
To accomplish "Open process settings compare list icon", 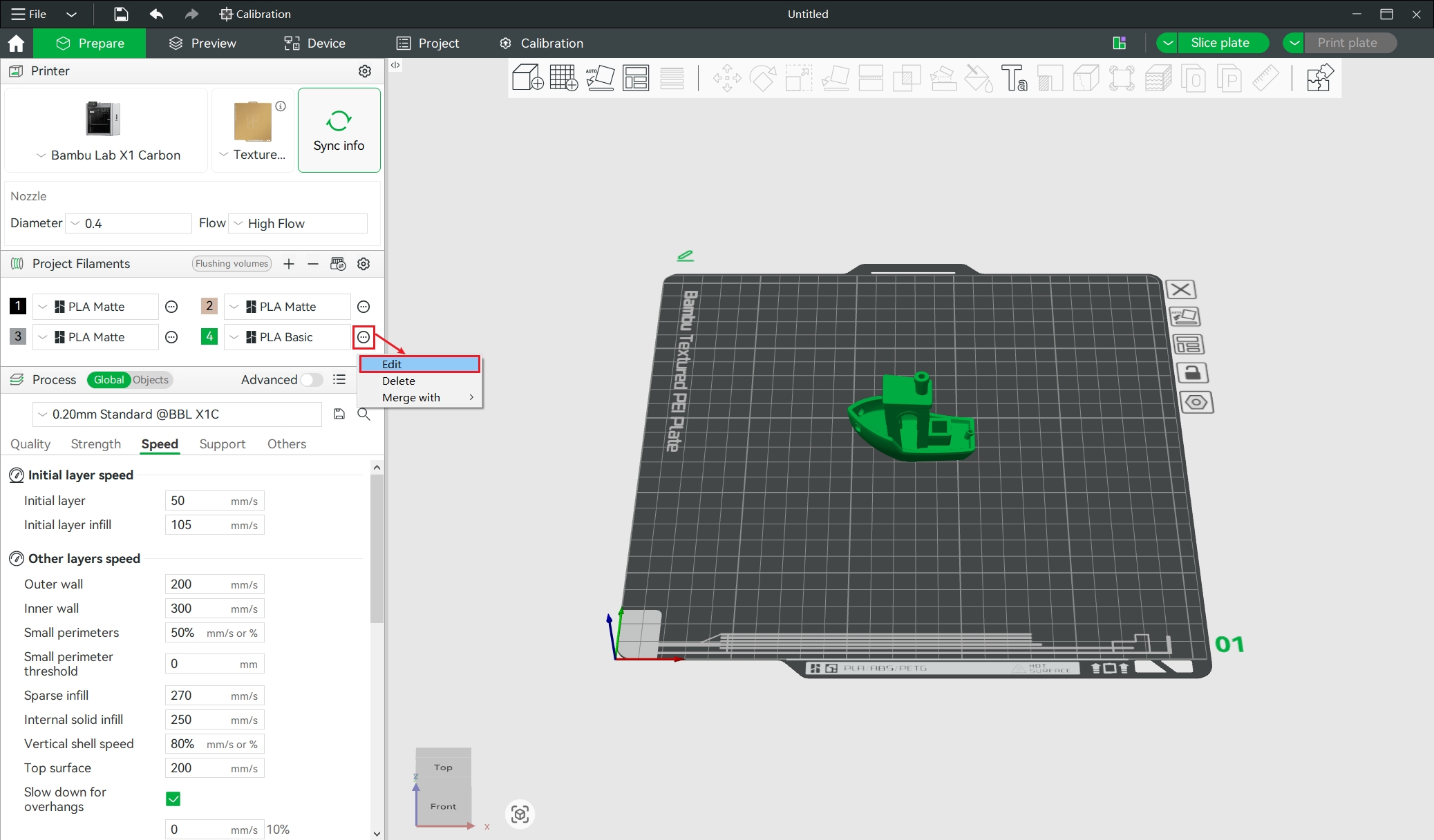I will (339, 379).
